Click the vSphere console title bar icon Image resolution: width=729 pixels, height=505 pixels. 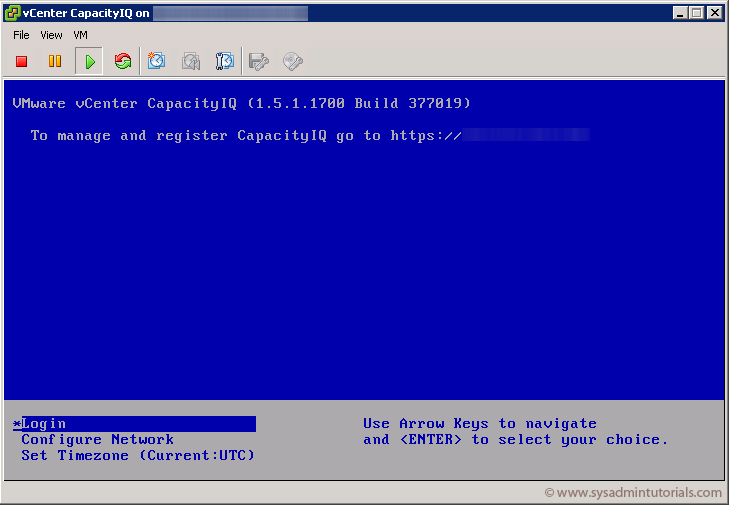click(x=13, y=13)
